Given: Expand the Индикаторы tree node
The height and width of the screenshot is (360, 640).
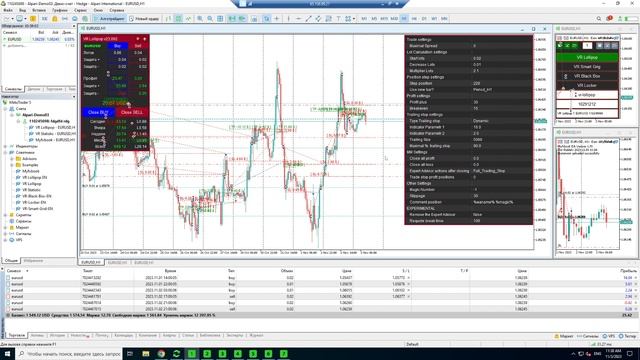Looking at the screenshot, I should pyautogui.click(x=5, y=146).
